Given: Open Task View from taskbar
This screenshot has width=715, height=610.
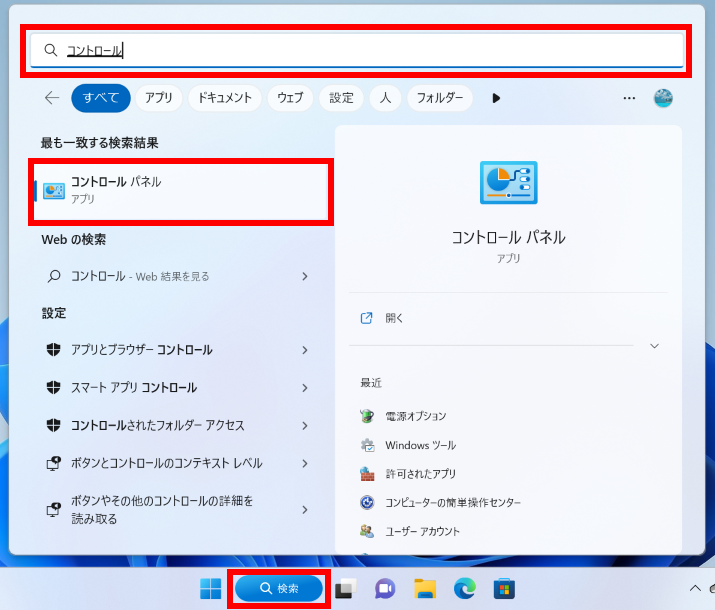Looking at the screenshot, I should tap(346, 589).
